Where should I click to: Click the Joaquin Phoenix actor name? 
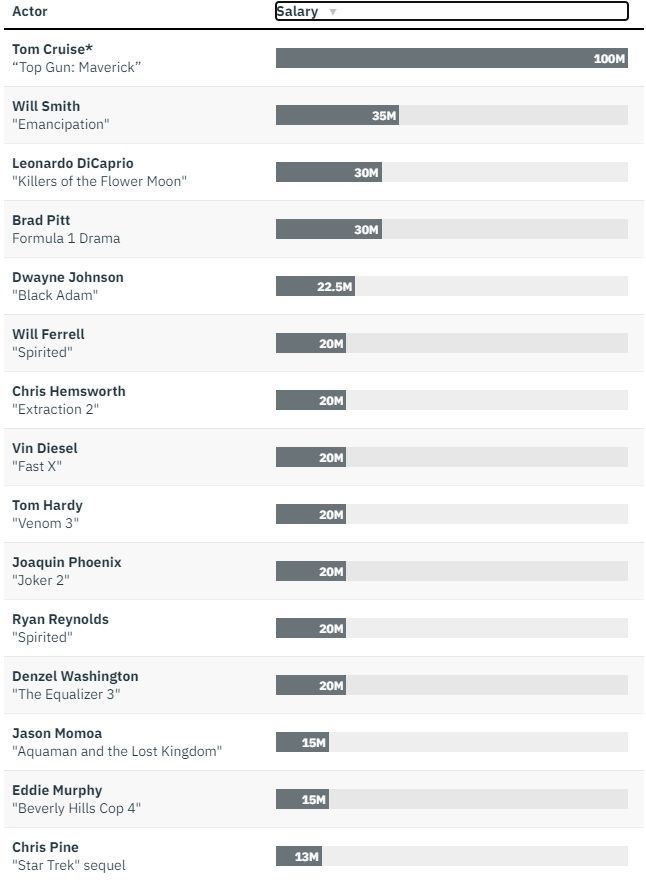[66, 562]
